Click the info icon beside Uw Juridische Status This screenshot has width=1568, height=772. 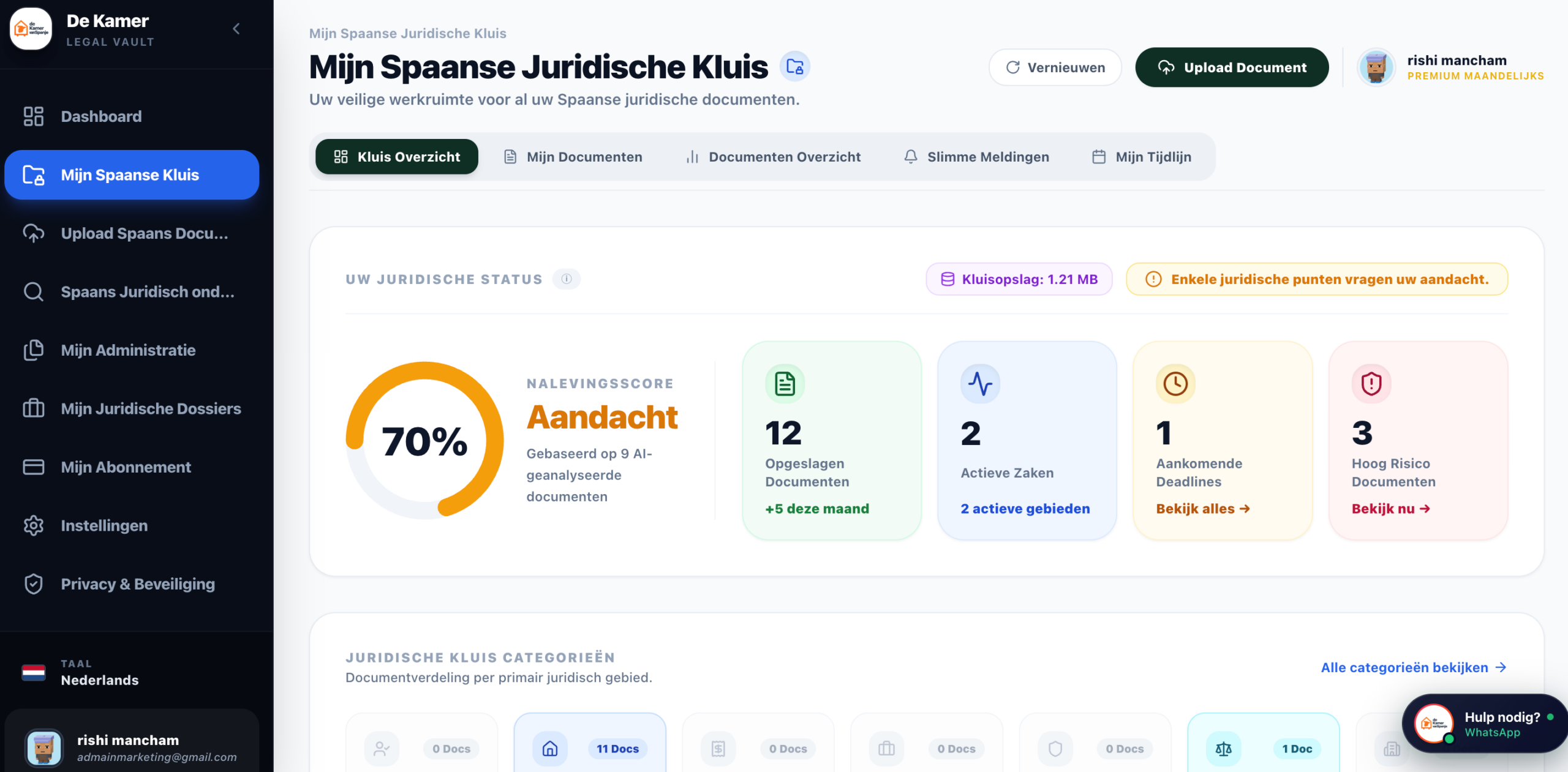coord(567,279)
